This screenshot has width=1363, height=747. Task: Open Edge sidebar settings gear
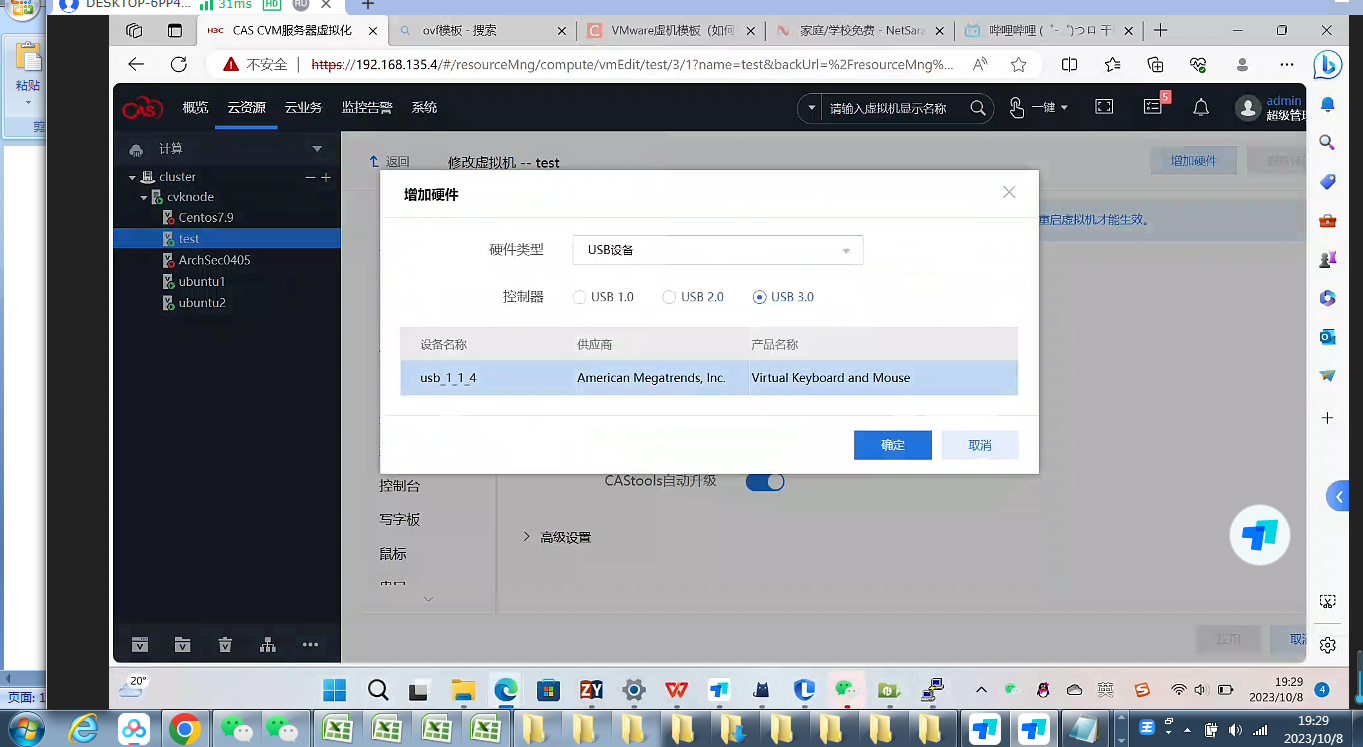coord(1327,645)
